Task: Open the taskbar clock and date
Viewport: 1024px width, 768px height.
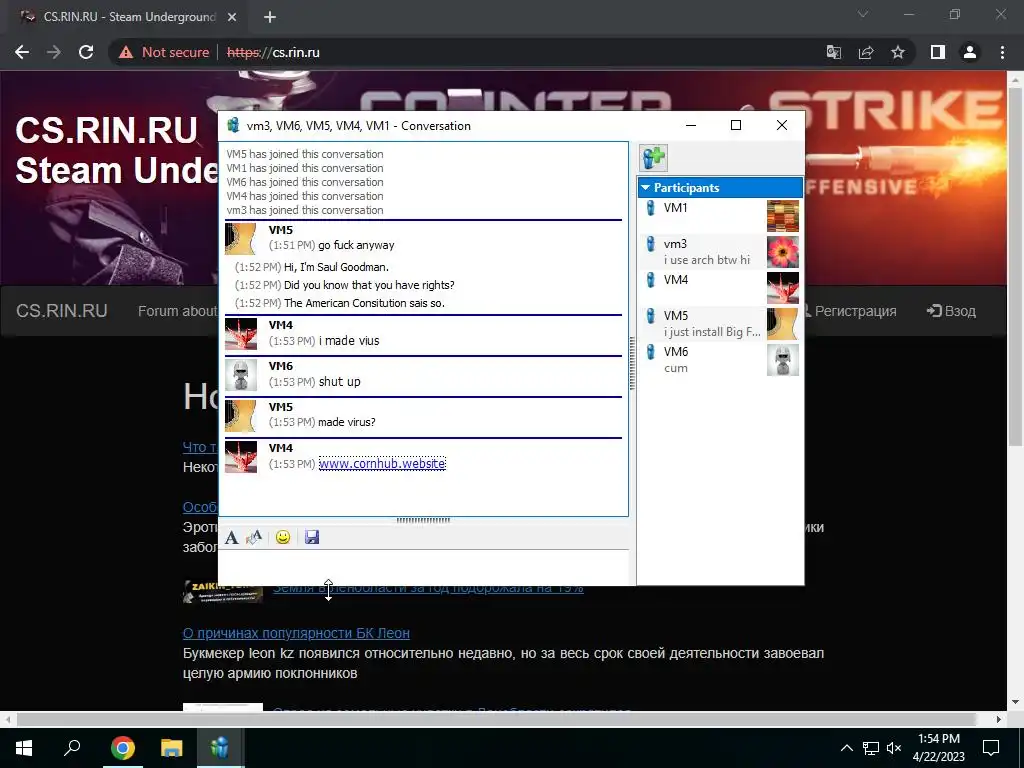Action: (938, 748)
